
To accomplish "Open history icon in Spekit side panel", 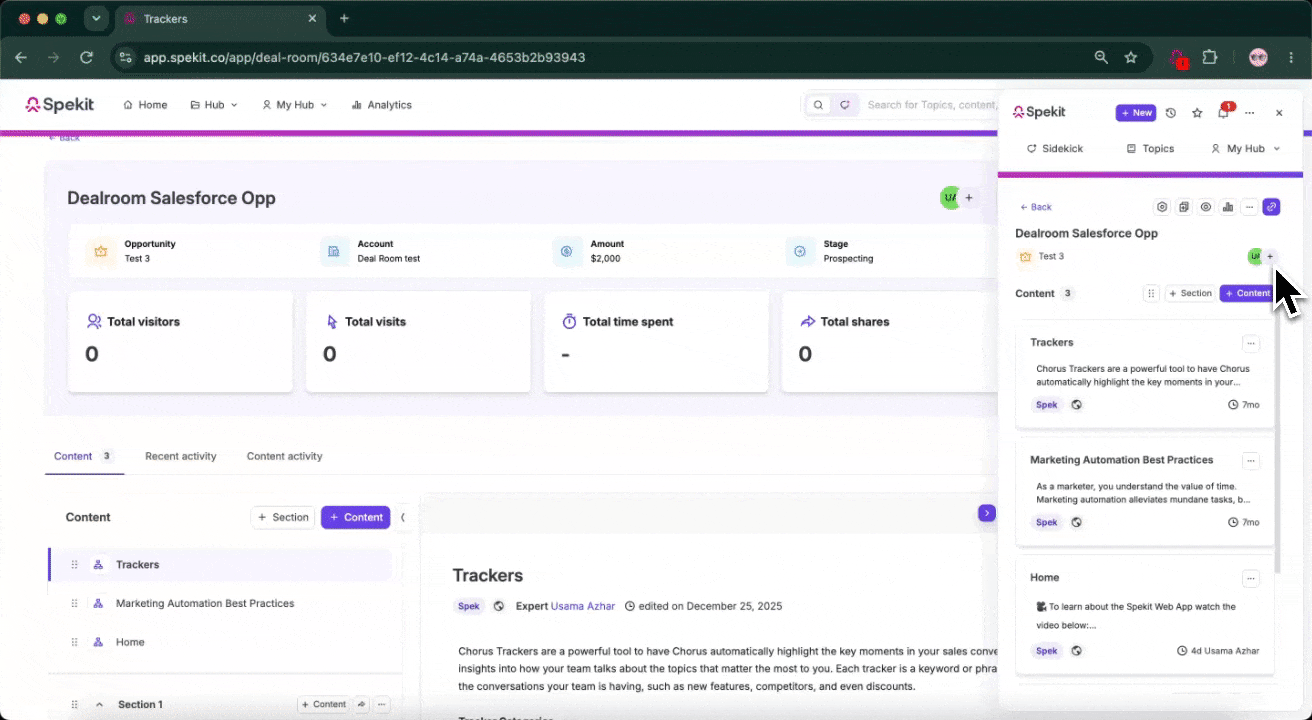I will (x=1170, y=113).
